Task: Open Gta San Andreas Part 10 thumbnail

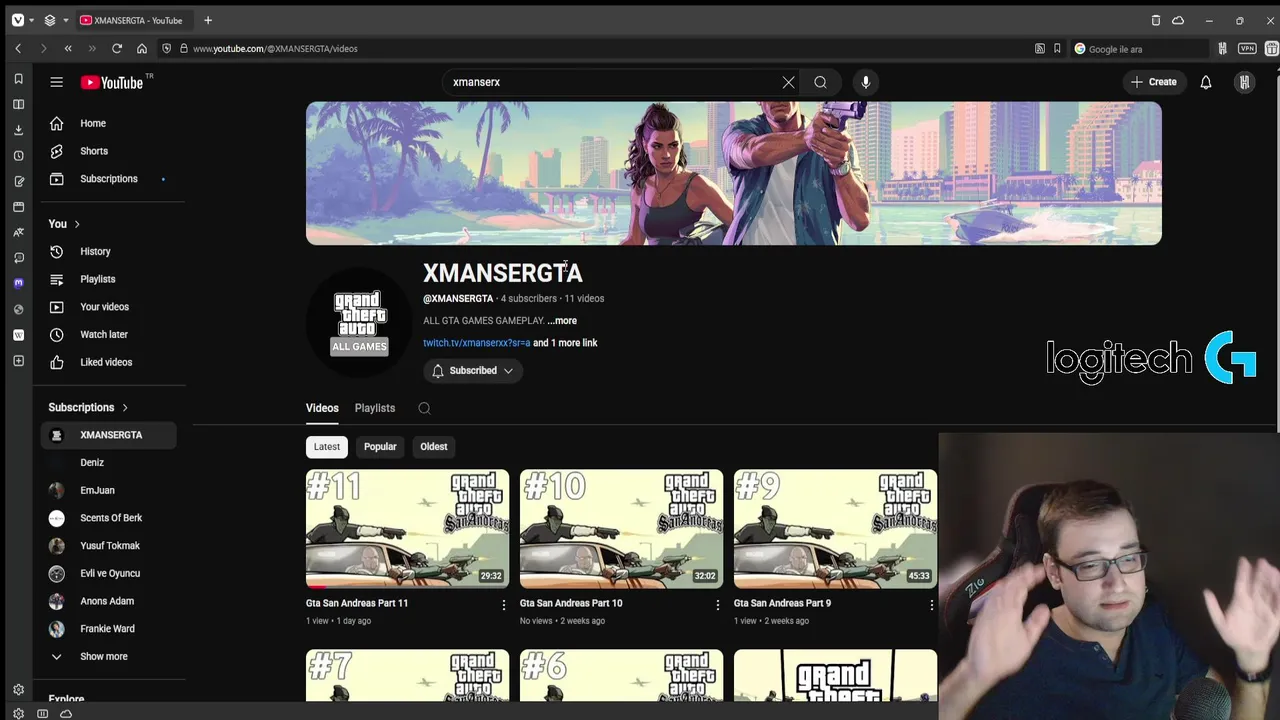Action: pyautogui.click(x=621, y=528)
